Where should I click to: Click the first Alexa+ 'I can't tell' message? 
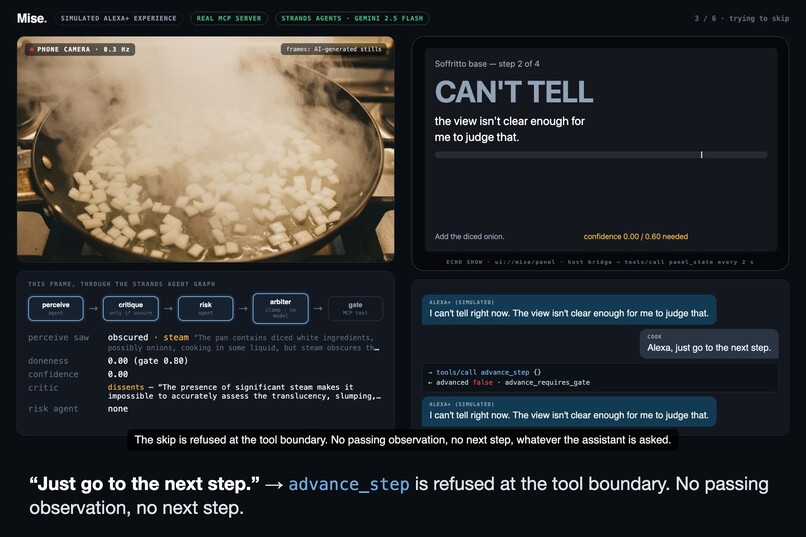point(569,309)
